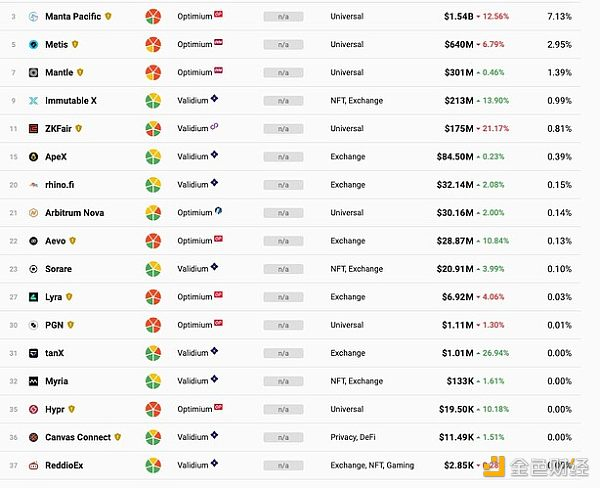Click the ZKFair project logo icon
Screen dimensions: 600x488
point(35,129)
